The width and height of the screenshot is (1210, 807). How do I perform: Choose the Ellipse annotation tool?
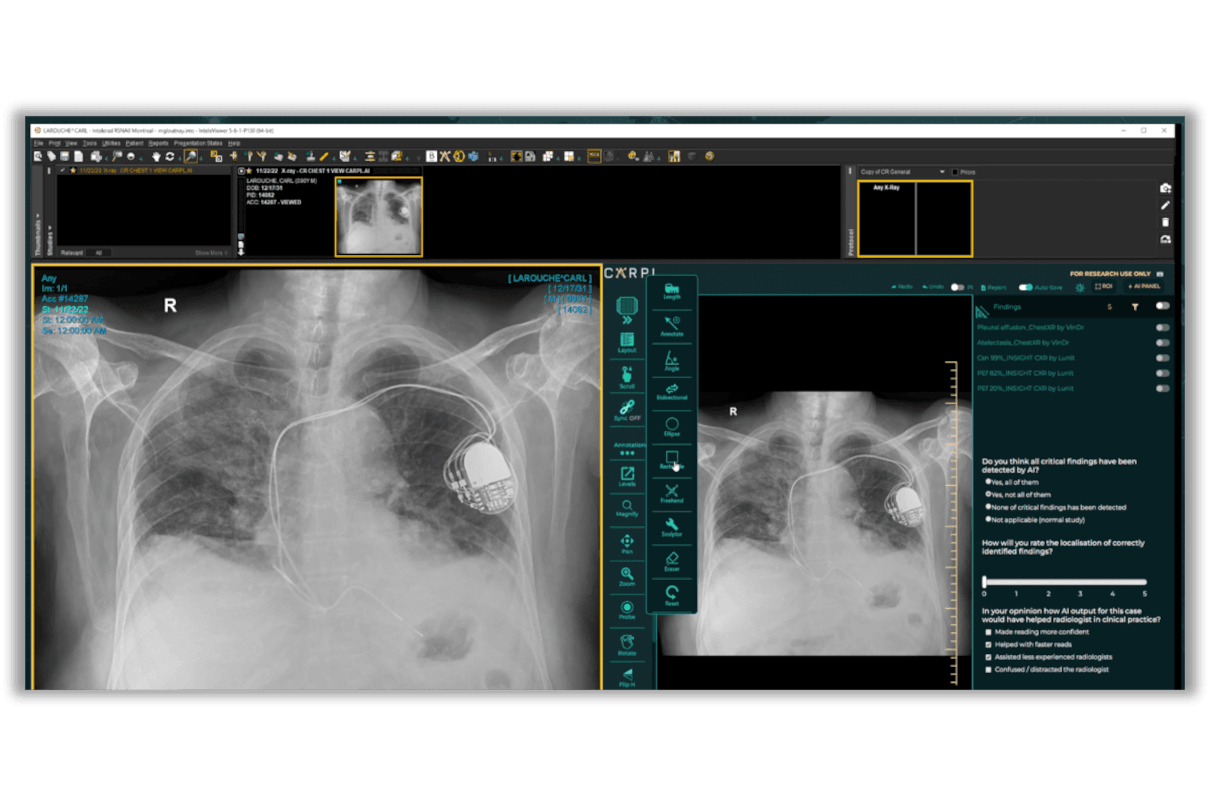672,426
